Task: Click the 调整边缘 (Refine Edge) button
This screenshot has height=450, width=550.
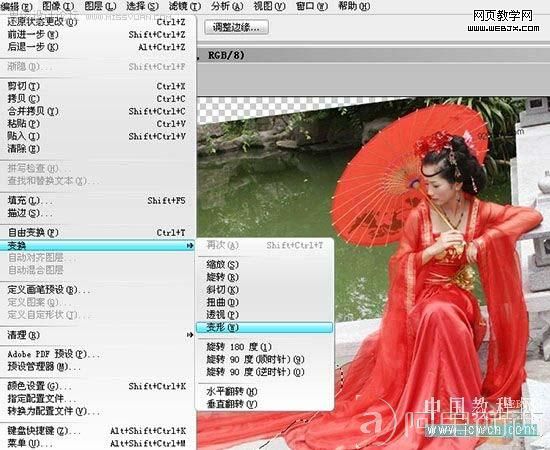Action: [236, 27]
